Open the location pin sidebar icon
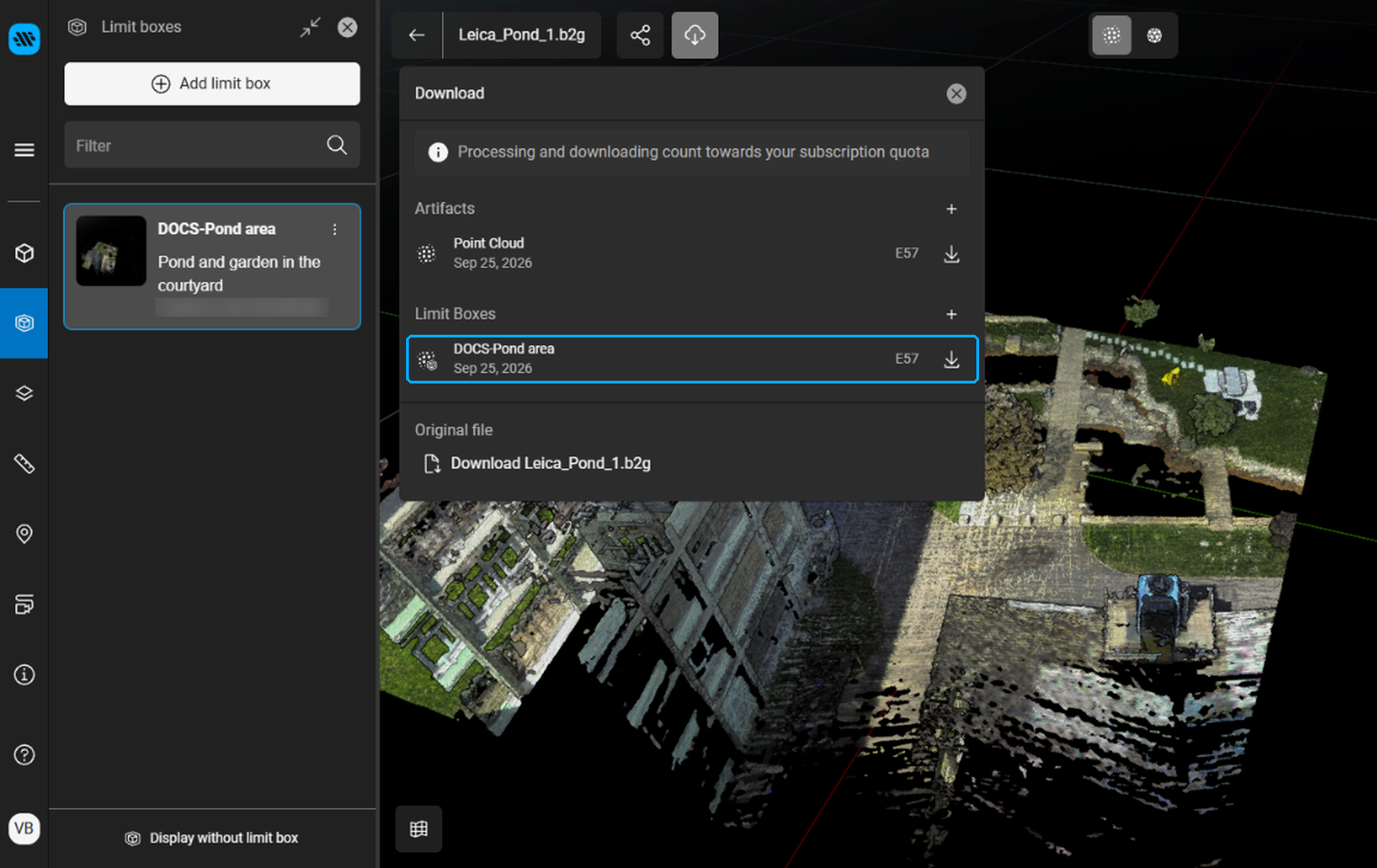 point(24,534)
